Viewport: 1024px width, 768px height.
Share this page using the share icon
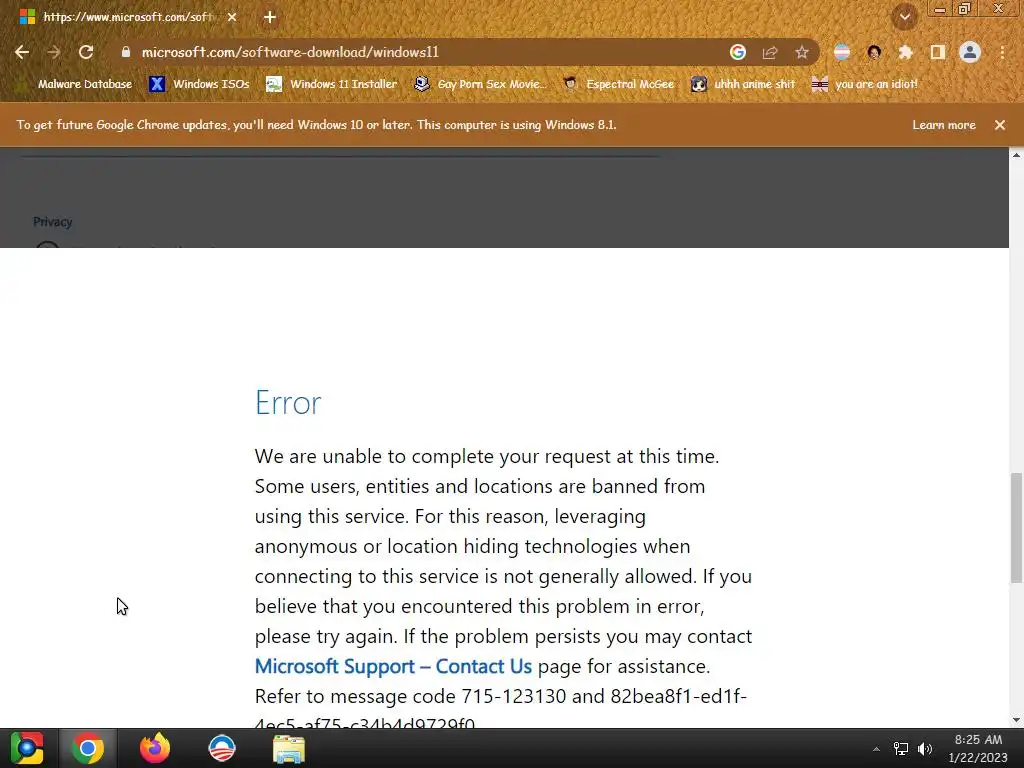[x=770, y=52]
